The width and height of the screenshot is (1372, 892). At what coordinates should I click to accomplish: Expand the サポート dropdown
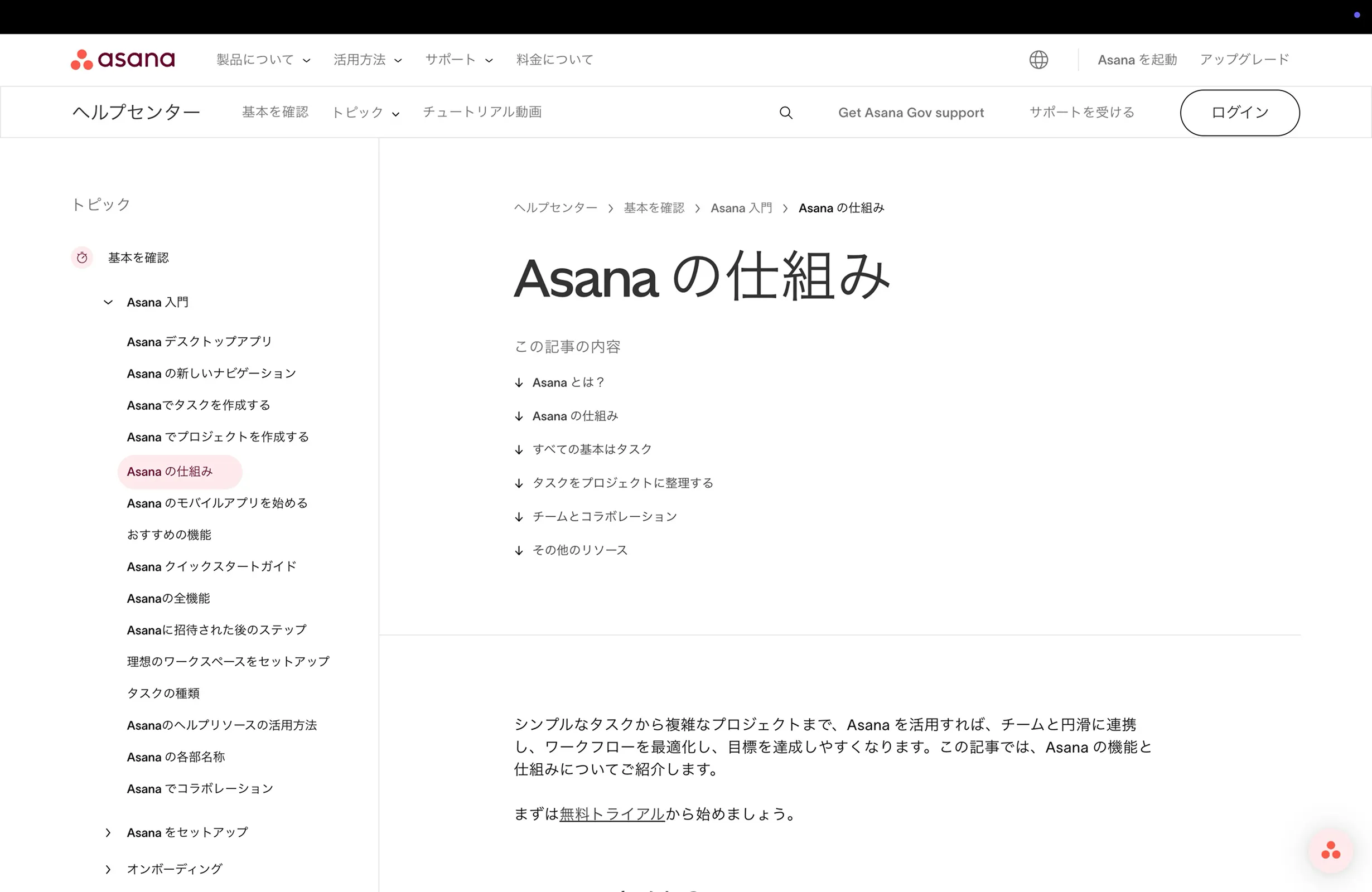coord(459,59)
